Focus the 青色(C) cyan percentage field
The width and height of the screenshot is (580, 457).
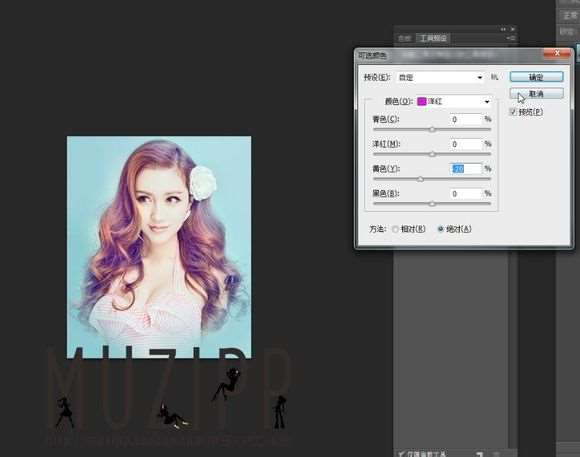click(466, 119)
